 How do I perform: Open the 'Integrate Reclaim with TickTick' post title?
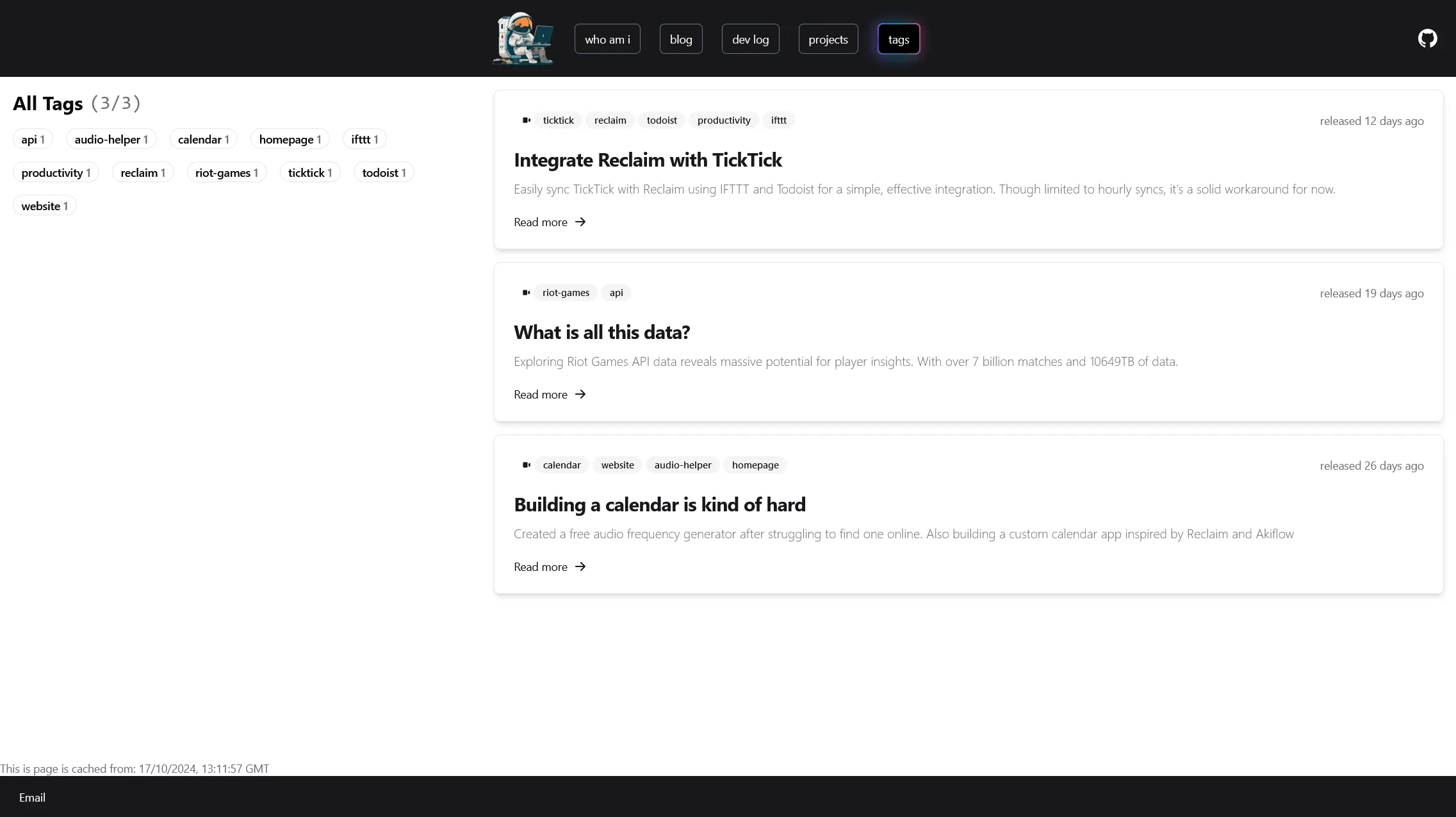pos(648,160)
